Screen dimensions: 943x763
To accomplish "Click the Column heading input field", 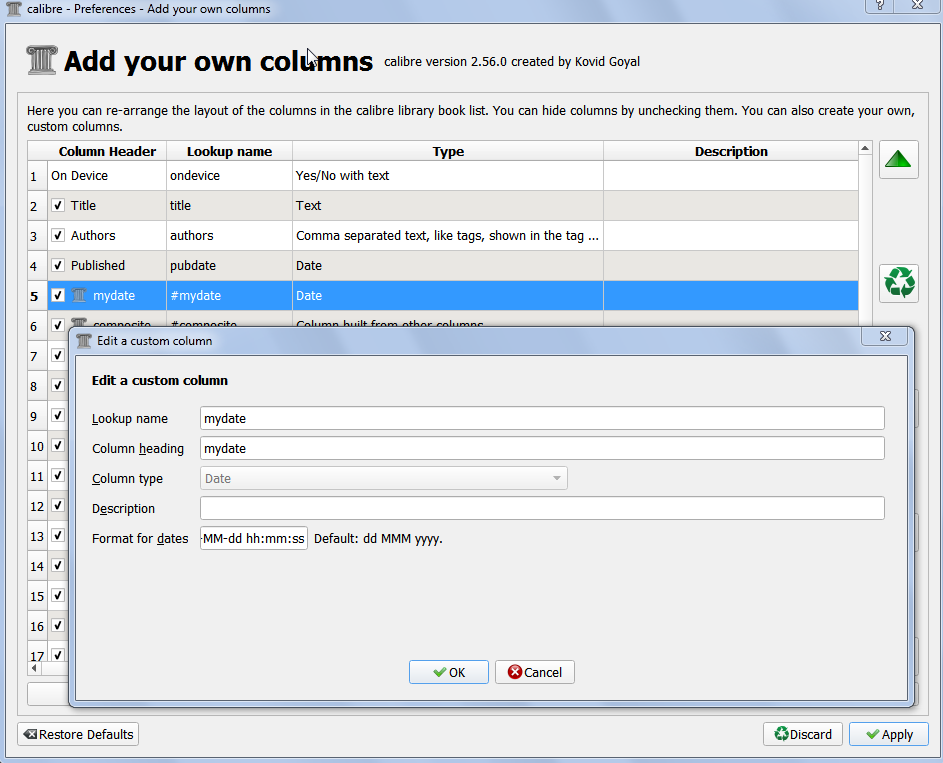I will pos(542,449).
